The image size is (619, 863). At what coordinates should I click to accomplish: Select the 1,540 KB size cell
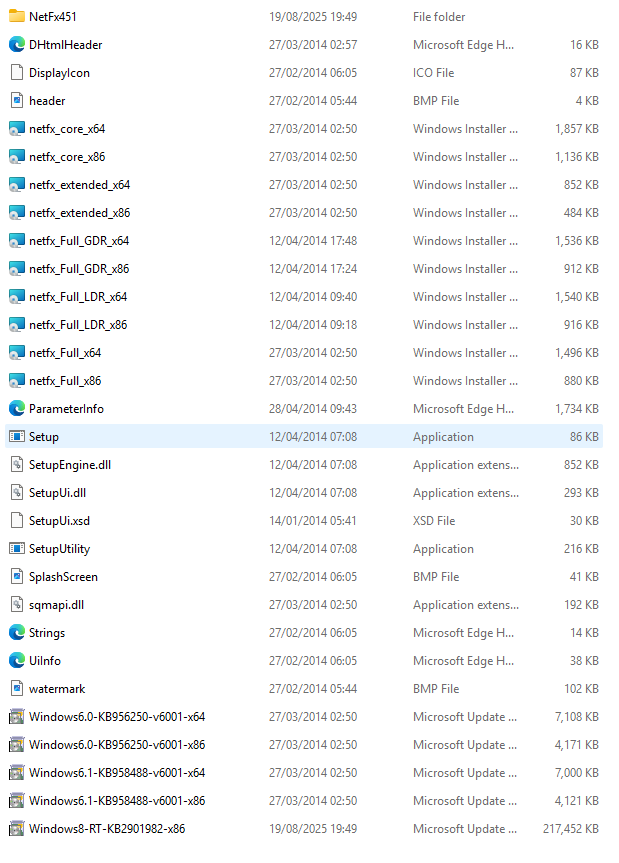click(577, 297)
